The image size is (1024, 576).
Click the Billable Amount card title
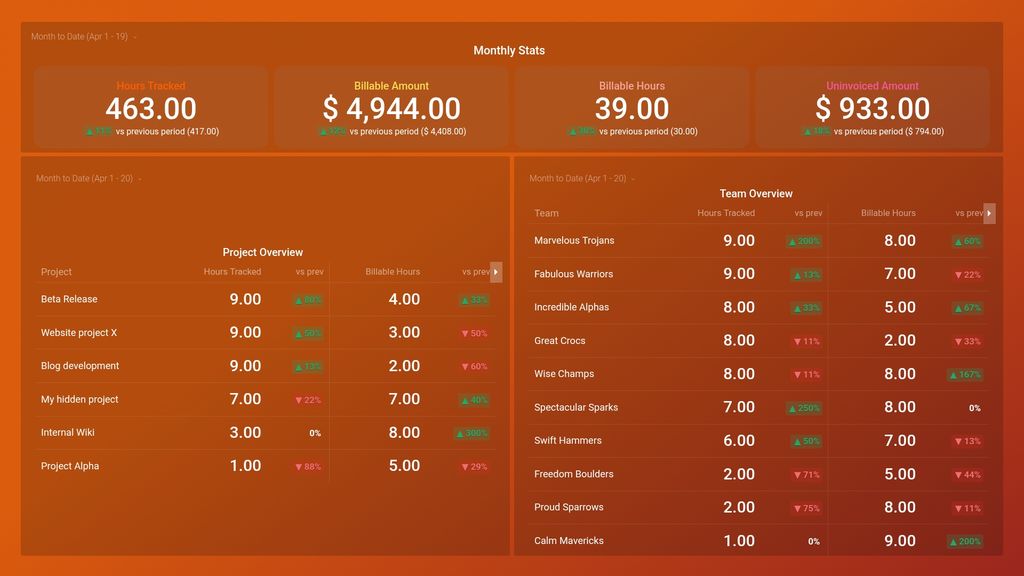391,86
